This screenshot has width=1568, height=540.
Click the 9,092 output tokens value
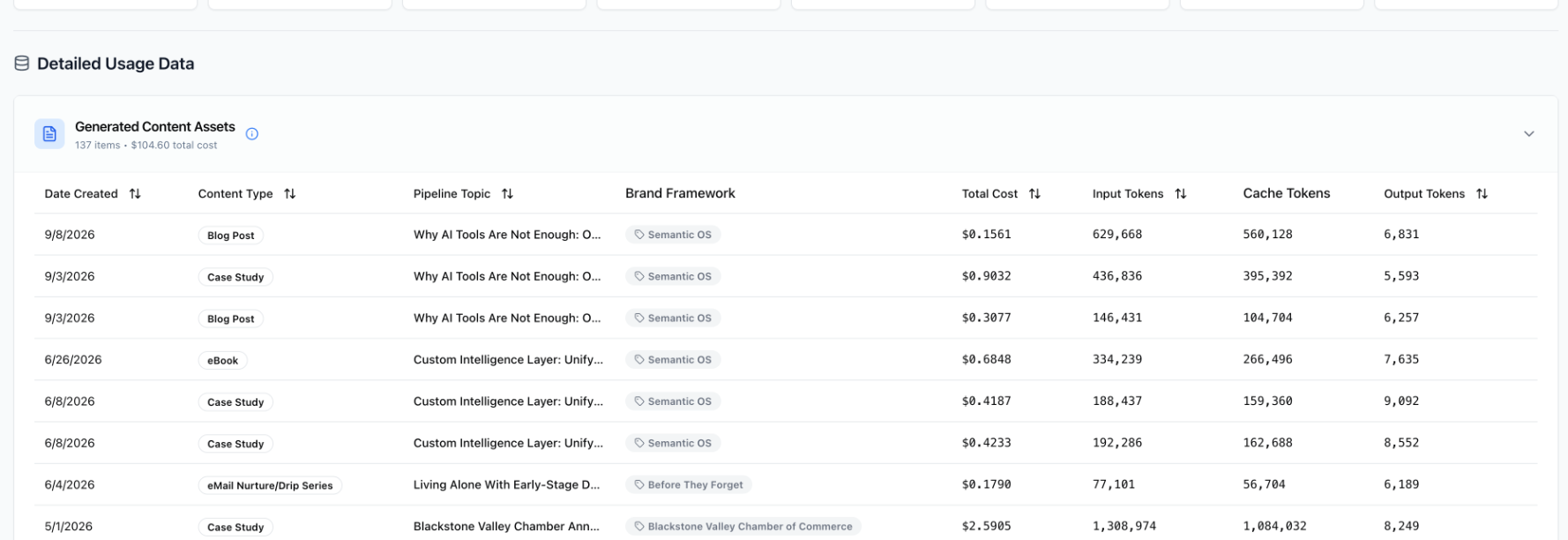coord(1401,401)
